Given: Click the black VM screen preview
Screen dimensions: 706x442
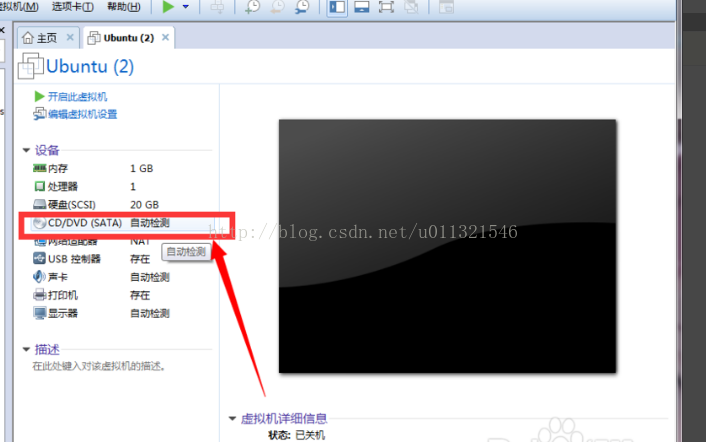Looking at the screenshot, I should tap(448, 246).
